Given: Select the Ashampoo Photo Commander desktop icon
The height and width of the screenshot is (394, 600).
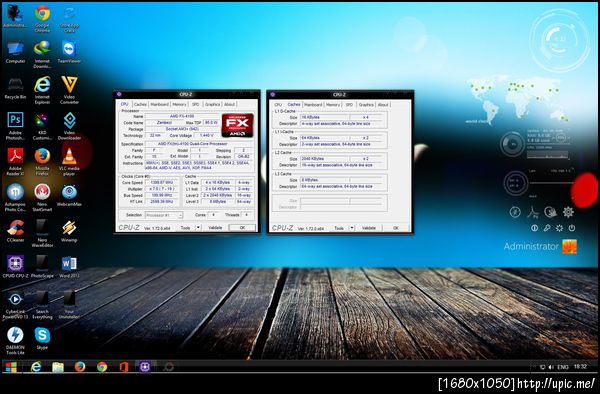Looking at the screenshot, I should pyautogui.click(x=15, y=197).
